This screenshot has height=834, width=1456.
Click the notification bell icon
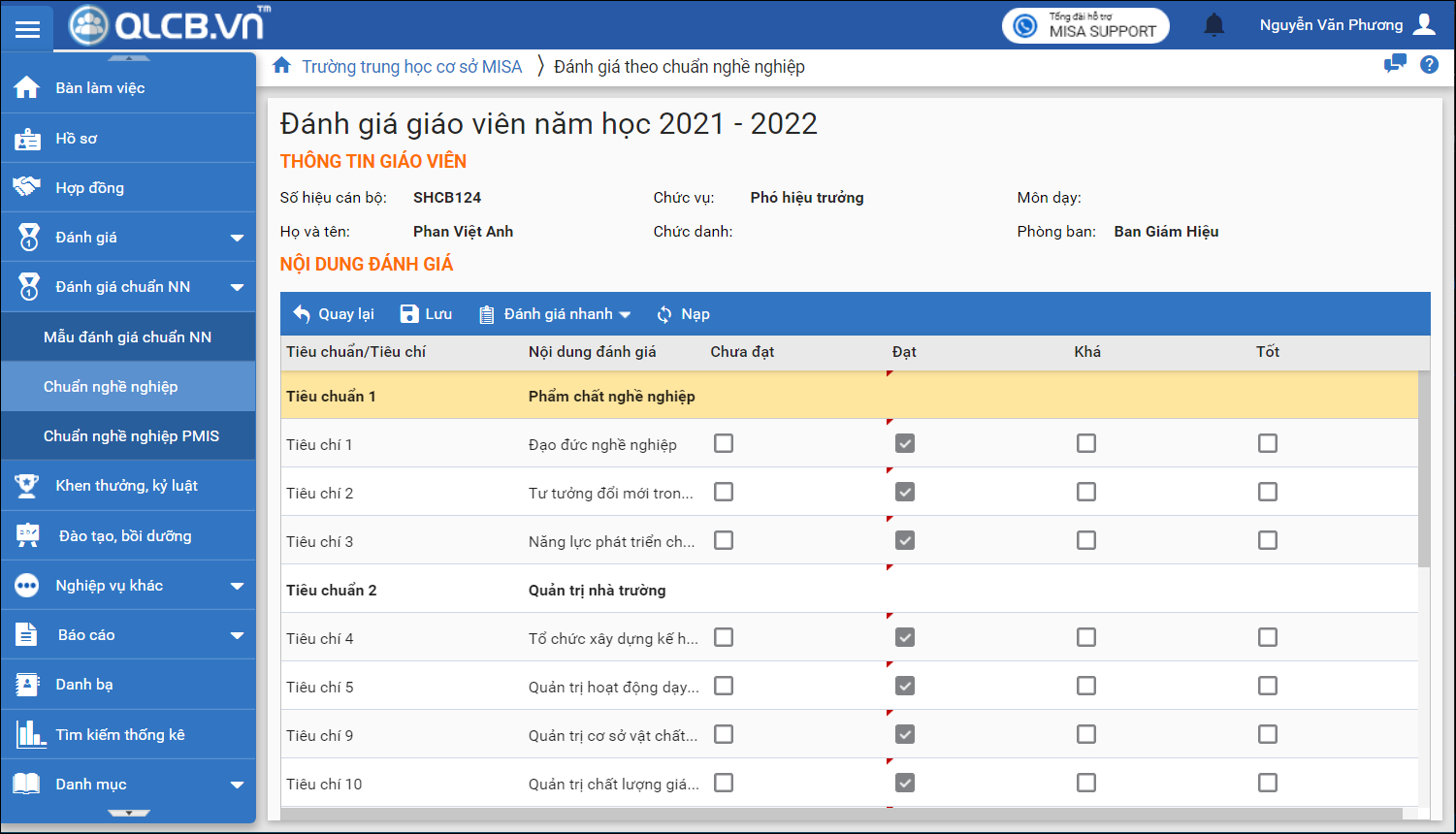pos(1213,25)
